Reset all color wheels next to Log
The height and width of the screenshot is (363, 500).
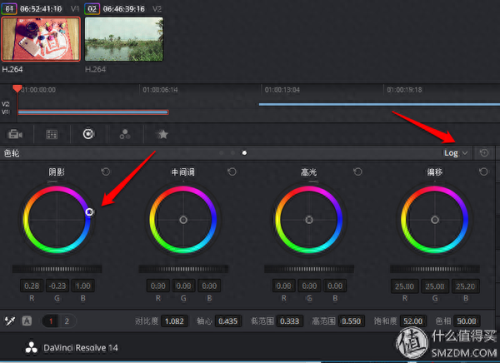(484, 153)
